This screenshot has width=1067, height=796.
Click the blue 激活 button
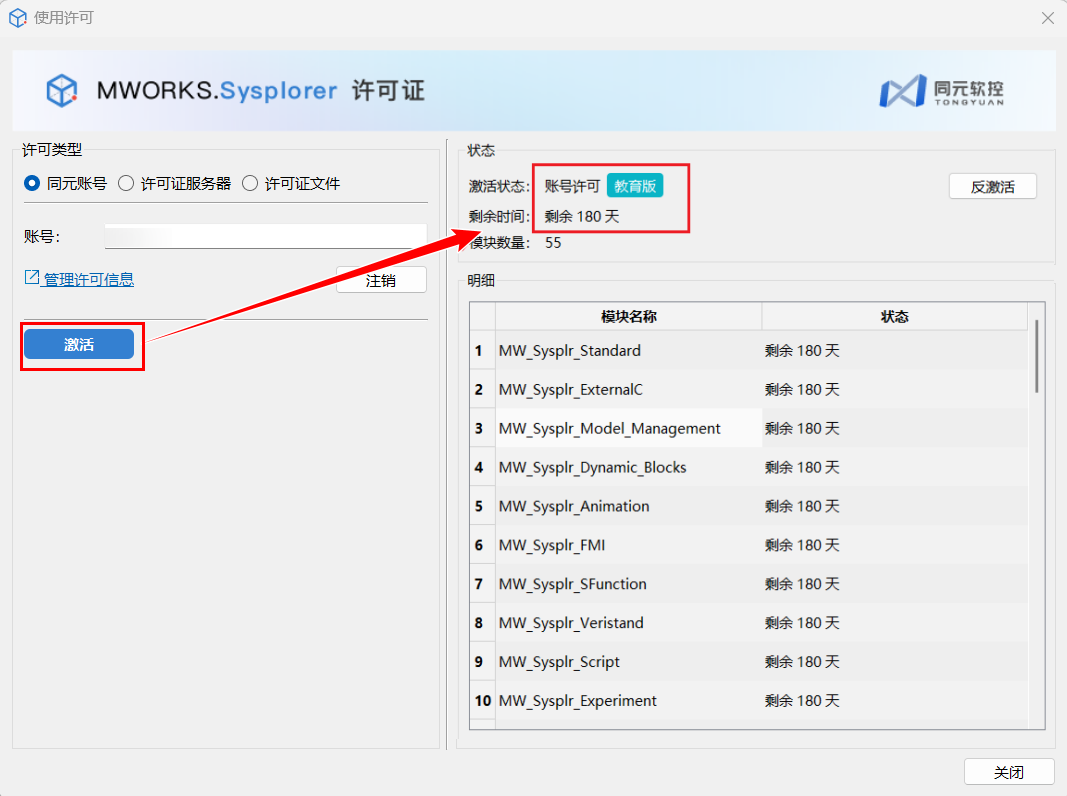pos(79,344)
